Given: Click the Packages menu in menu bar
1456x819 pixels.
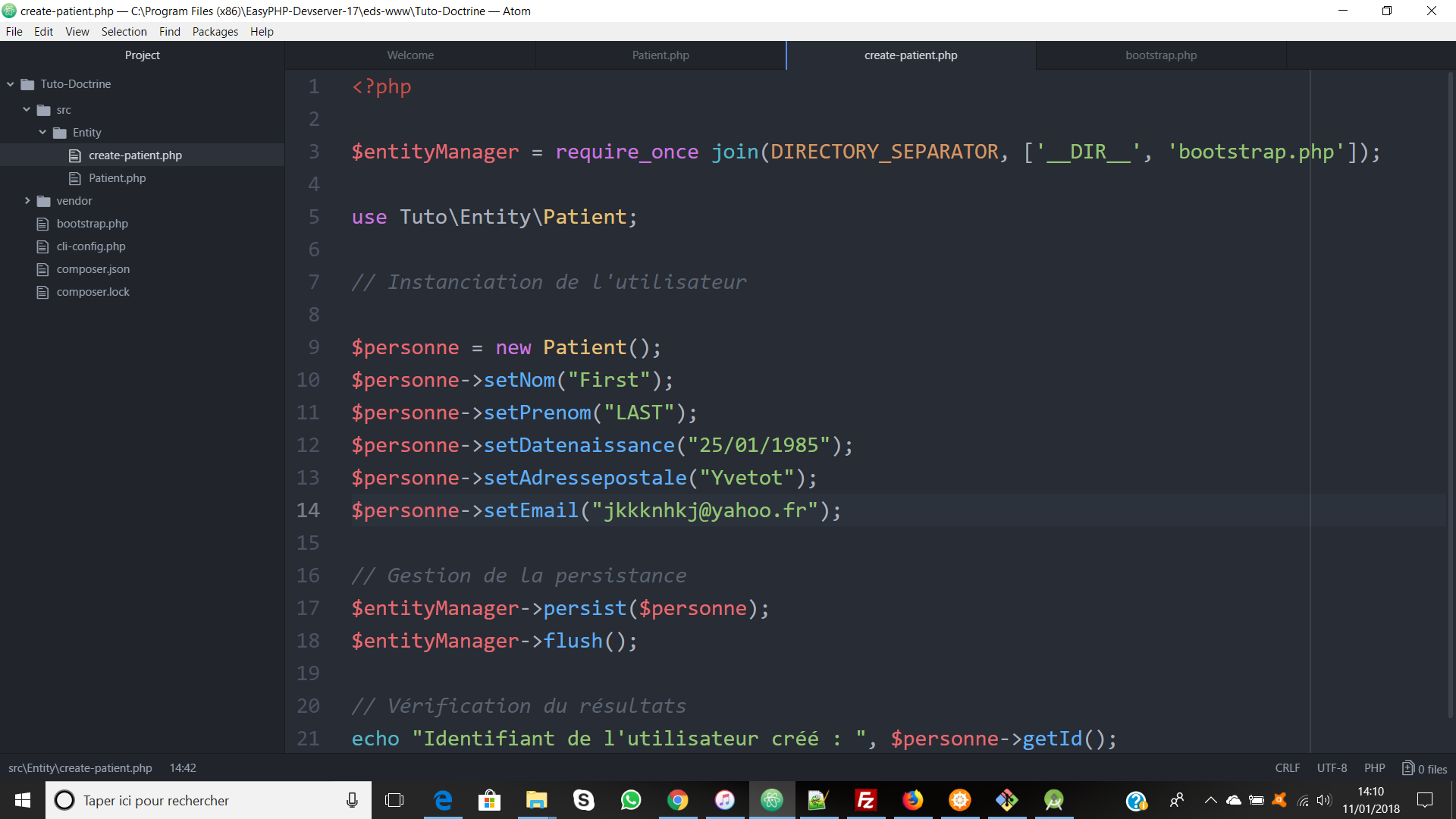Looking at the screenshot, I should coord(212,31).
